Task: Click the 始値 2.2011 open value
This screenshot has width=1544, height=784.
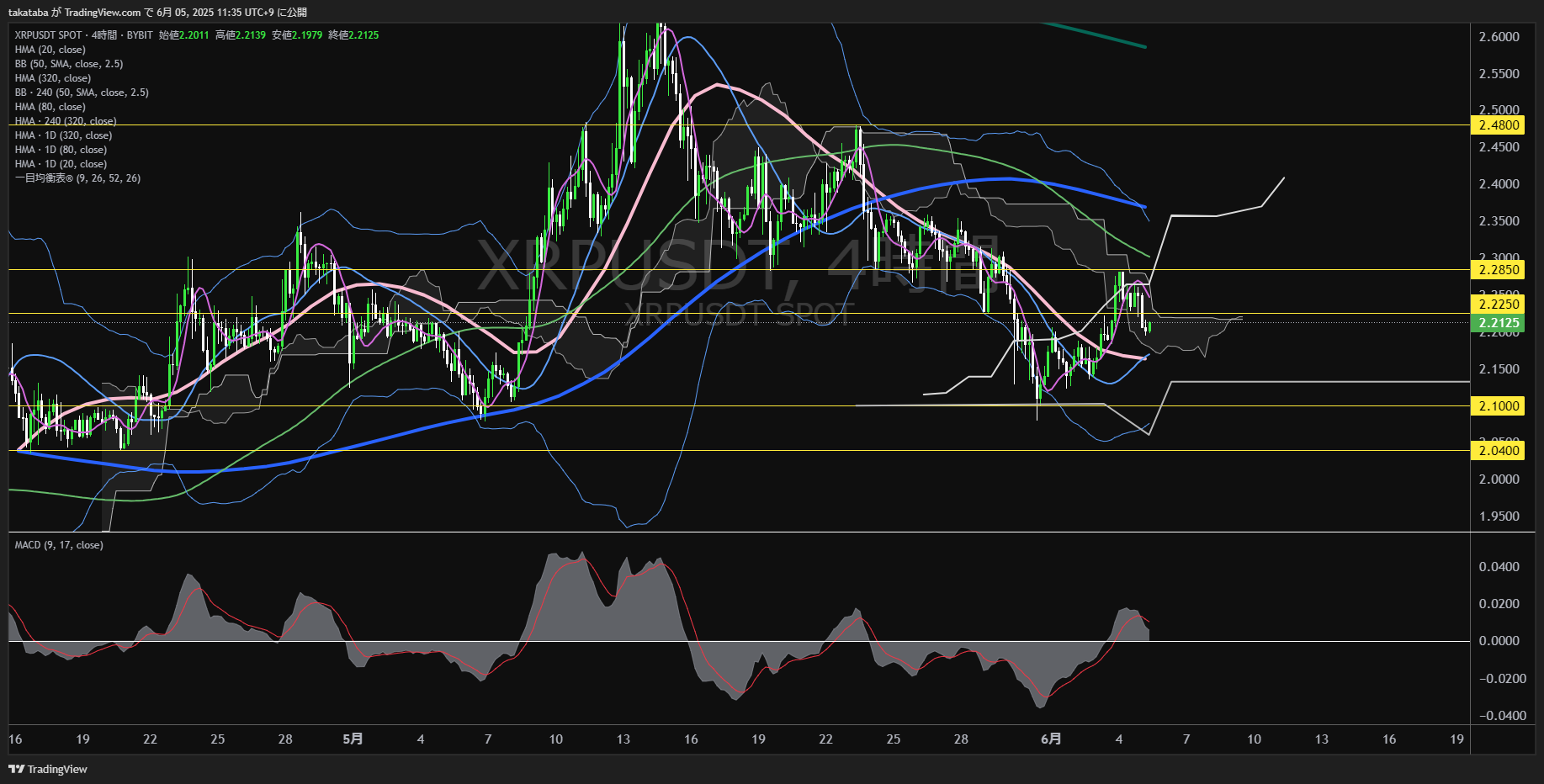Action: [184, 35]
